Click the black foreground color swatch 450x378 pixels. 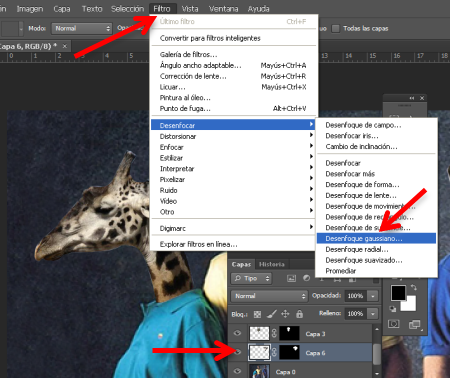pos(398,293)
